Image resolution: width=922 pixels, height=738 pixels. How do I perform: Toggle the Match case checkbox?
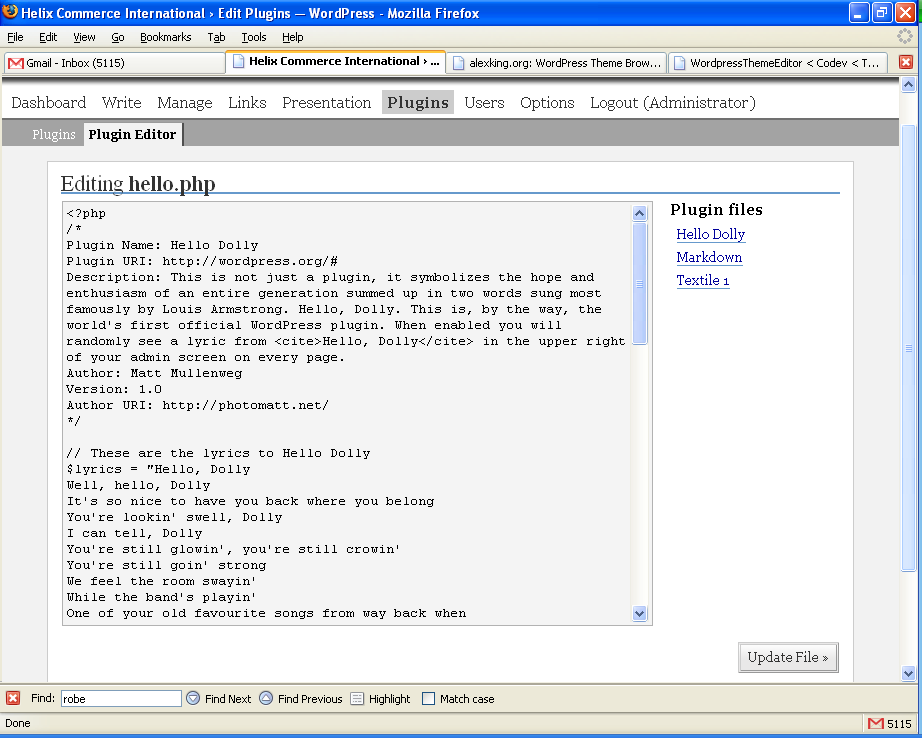(429, 699)
